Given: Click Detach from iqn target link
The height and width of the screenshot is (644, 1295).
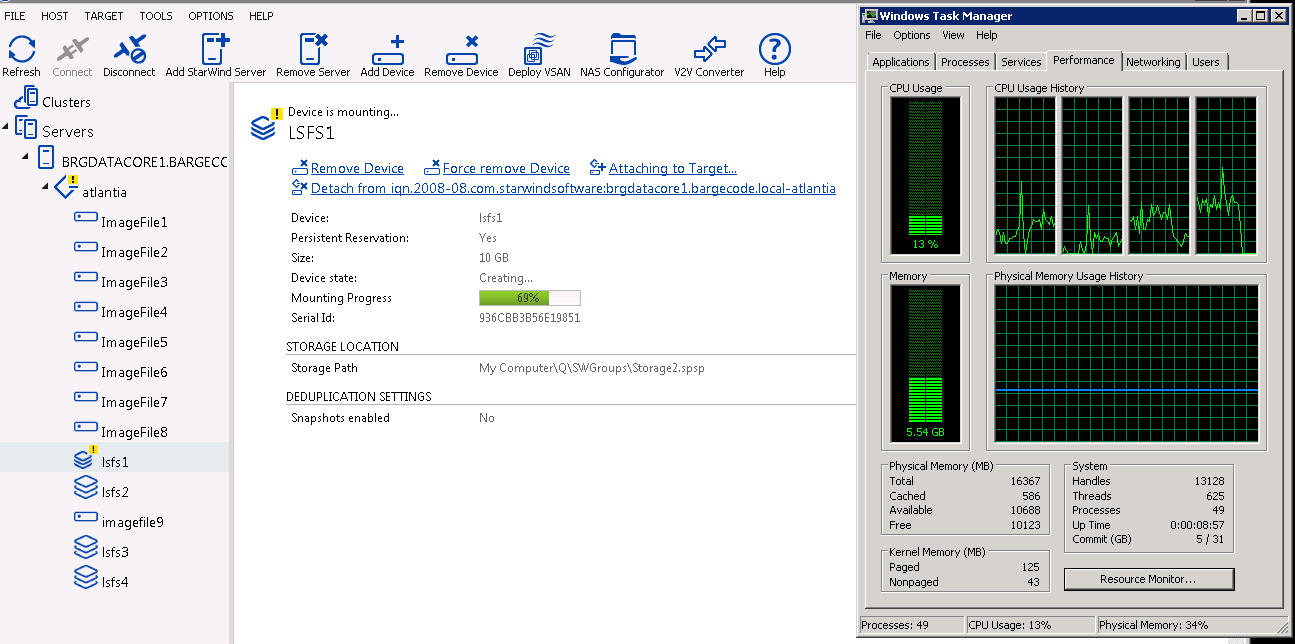Looking at the screenshot, I should (573, 188).
